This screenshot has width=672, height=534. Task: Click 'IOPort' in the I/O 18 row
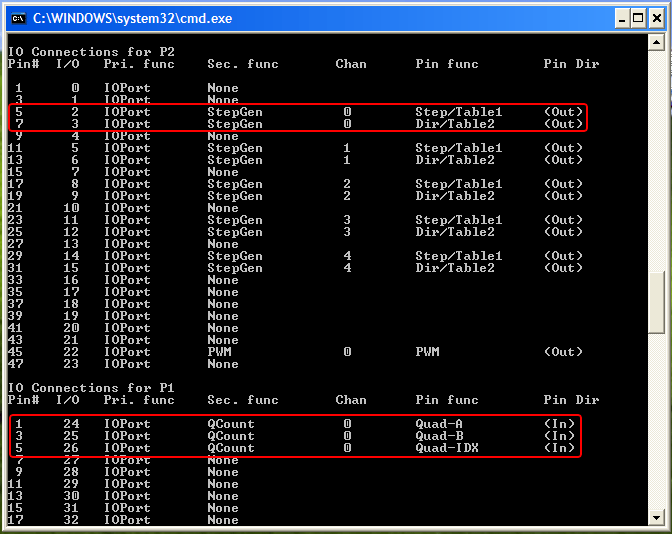tap(127, 304)
